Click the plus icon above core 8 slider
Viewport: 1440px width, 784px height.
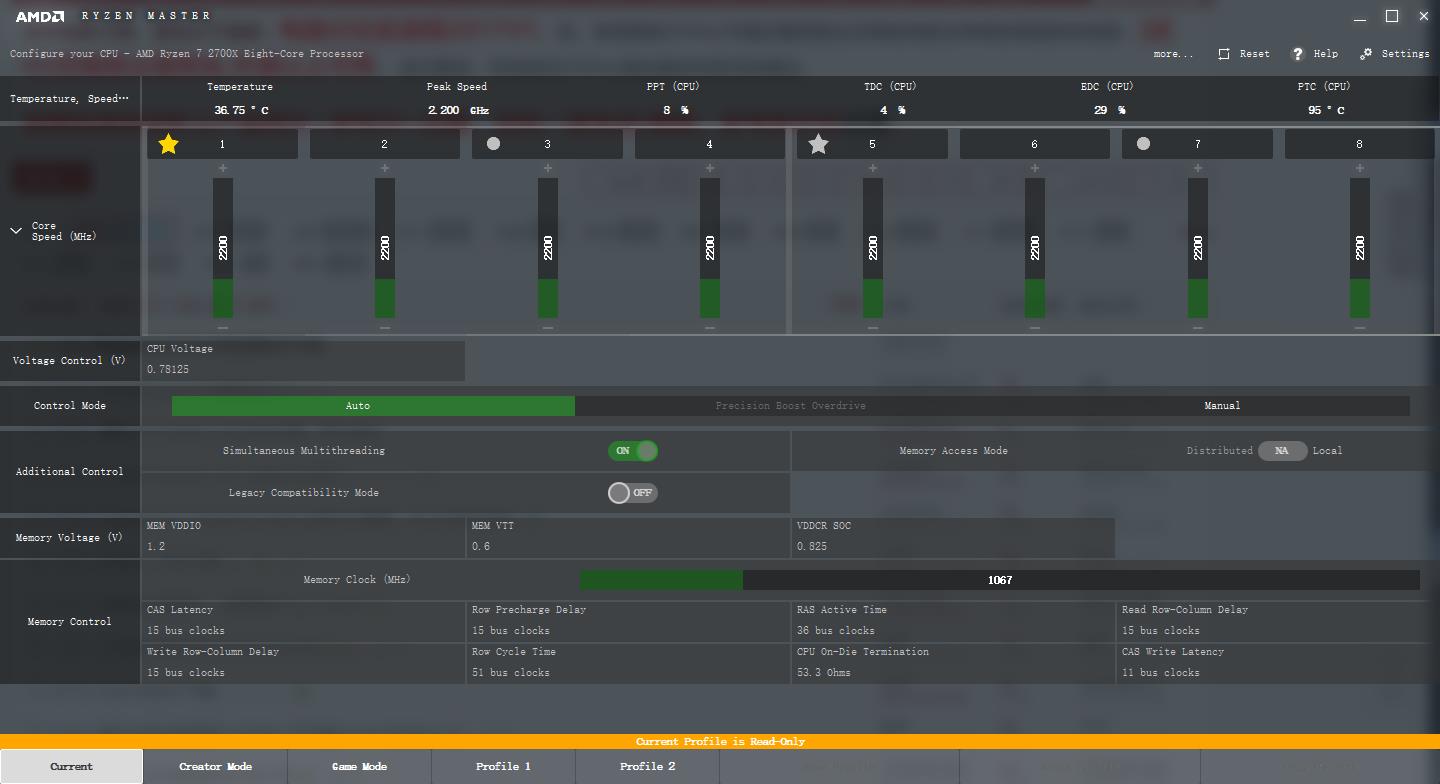[1360, 168]
